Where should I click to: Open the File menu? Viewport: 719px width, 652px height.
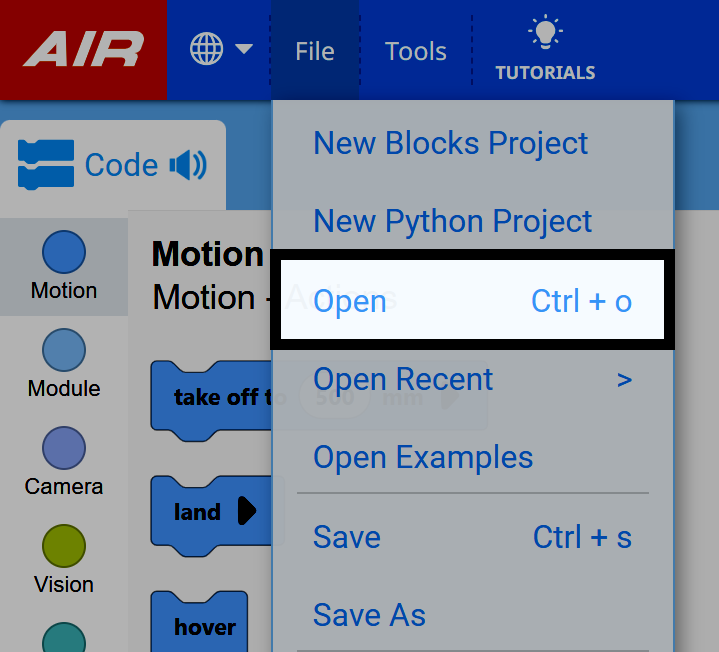315,51
